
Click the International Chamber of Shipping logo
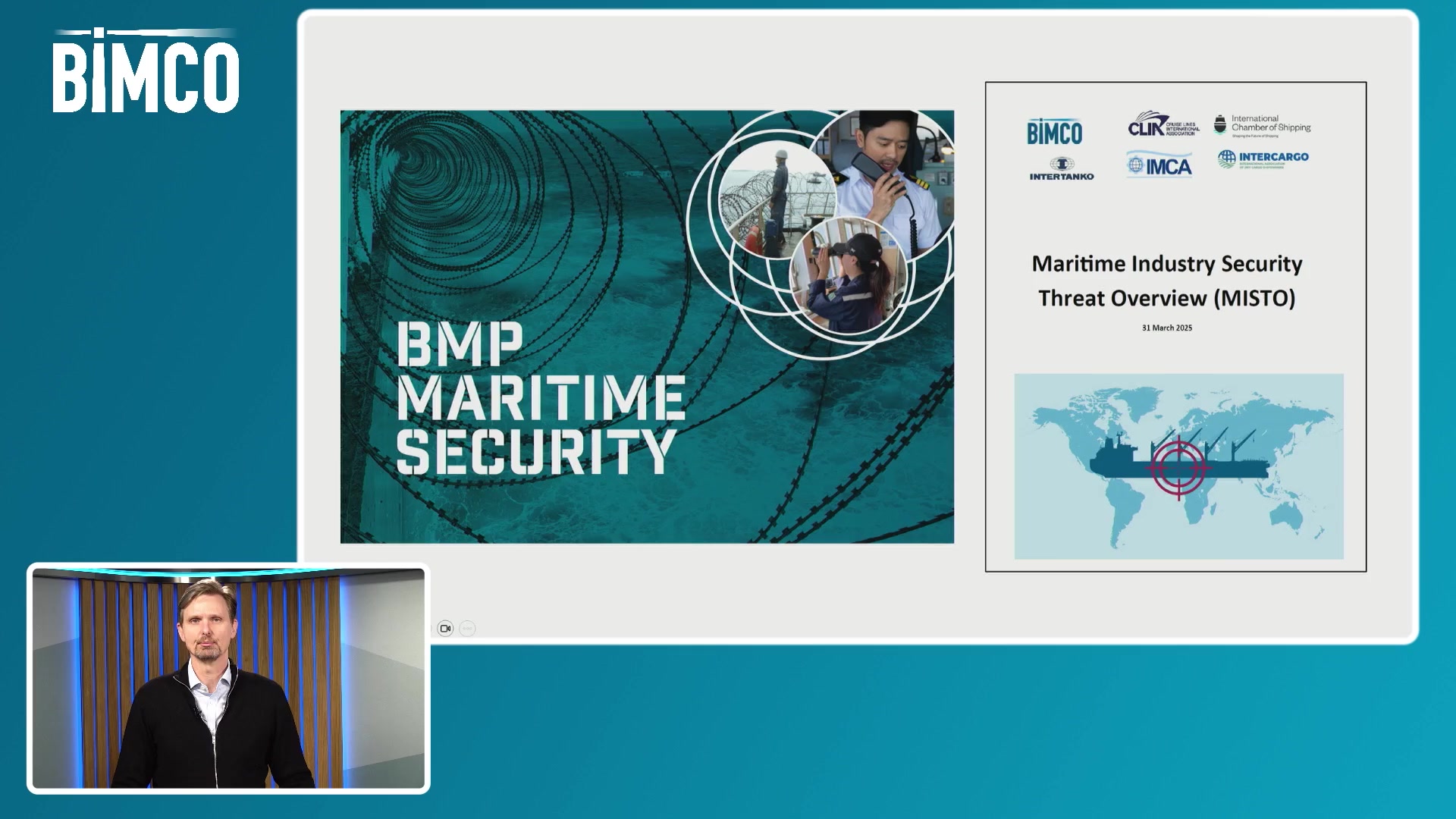tap(1262, 125)
